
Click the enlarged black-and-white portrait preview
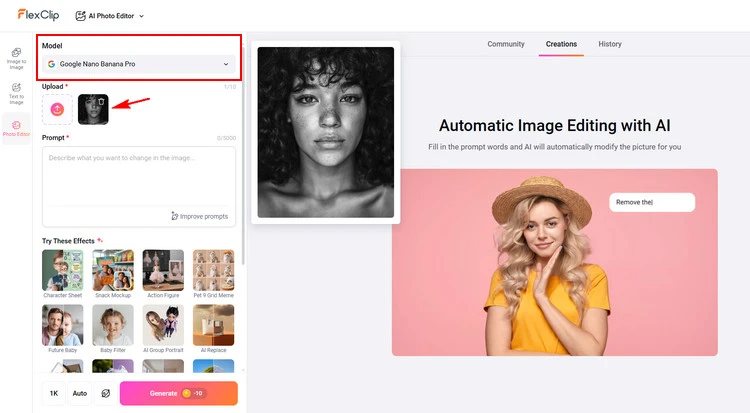point(326,132)
